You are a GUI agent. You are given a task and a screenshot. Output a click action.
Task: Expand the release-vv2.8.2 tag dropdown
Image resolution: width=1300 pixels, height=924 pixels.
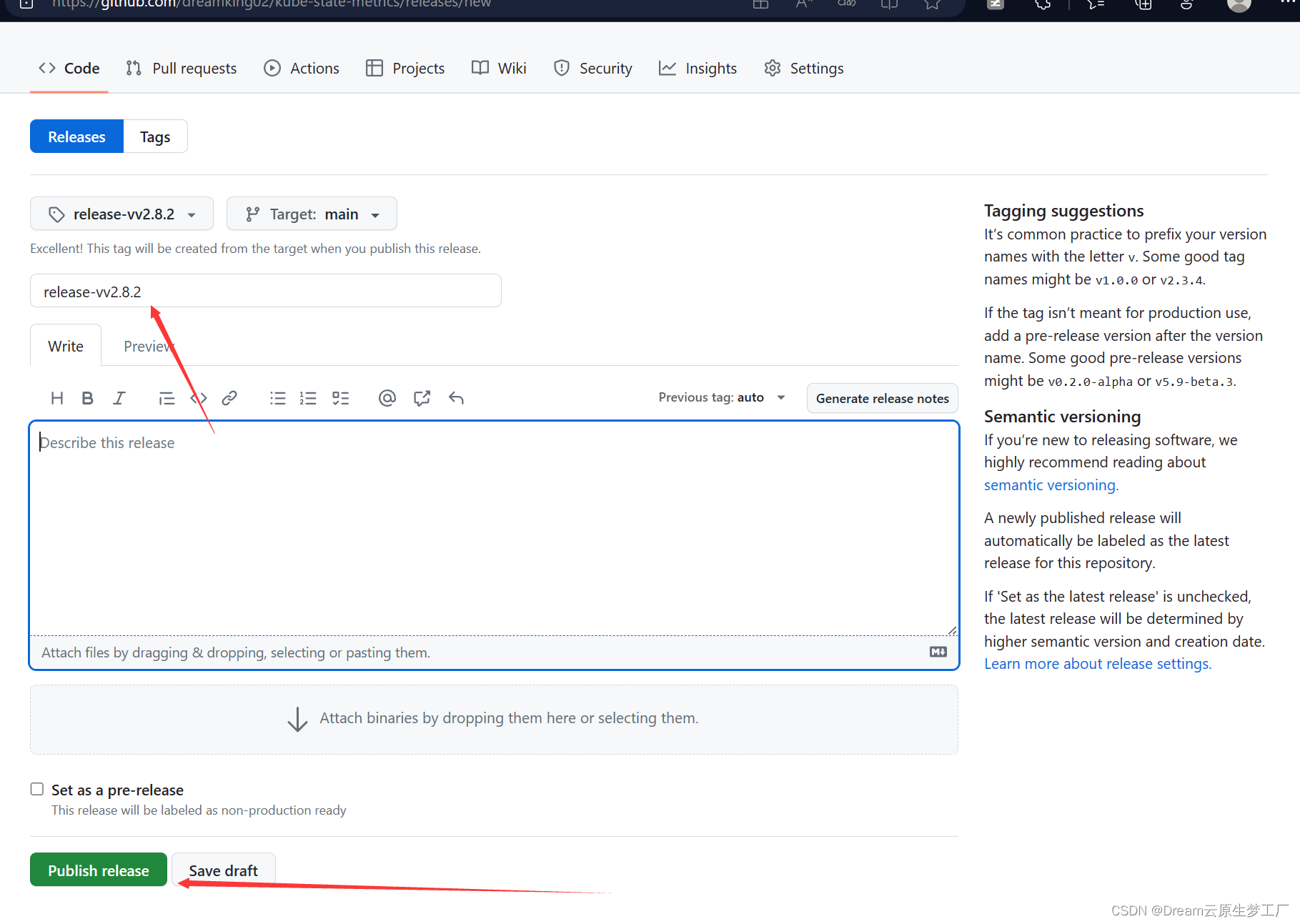(x=121, y=214)
